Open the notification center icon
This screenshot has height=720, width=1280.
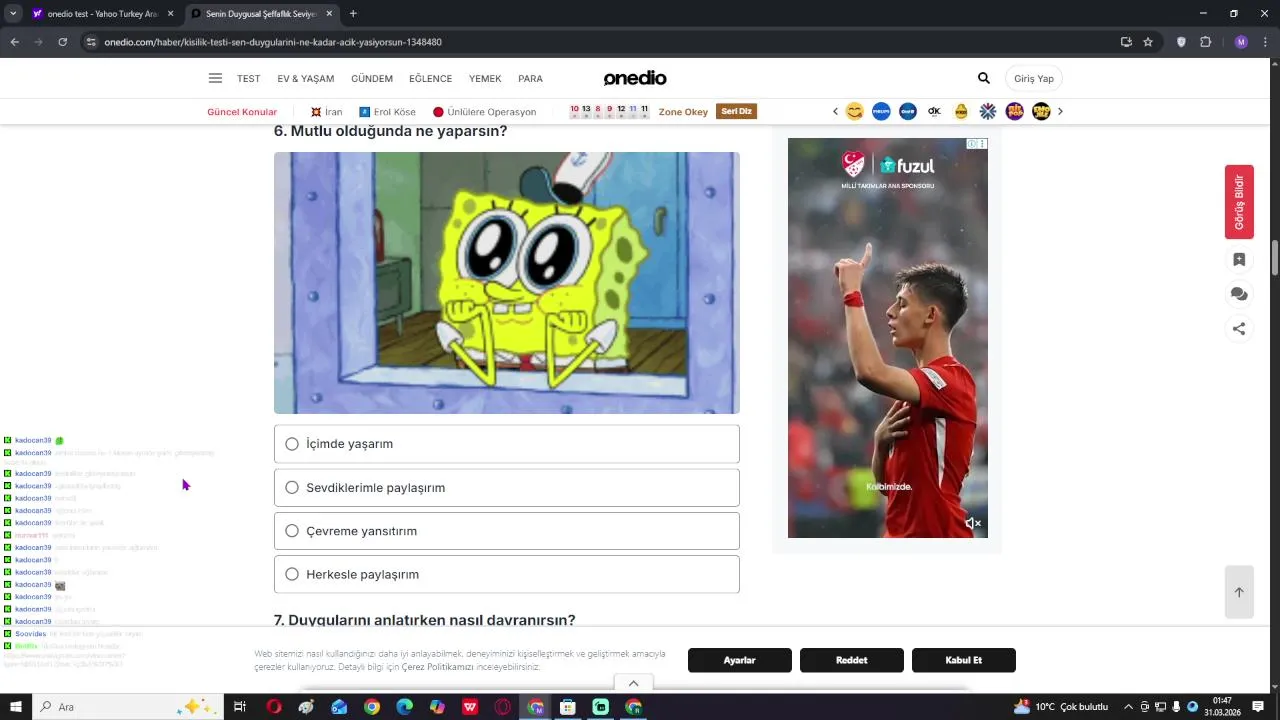(1258, 707)
